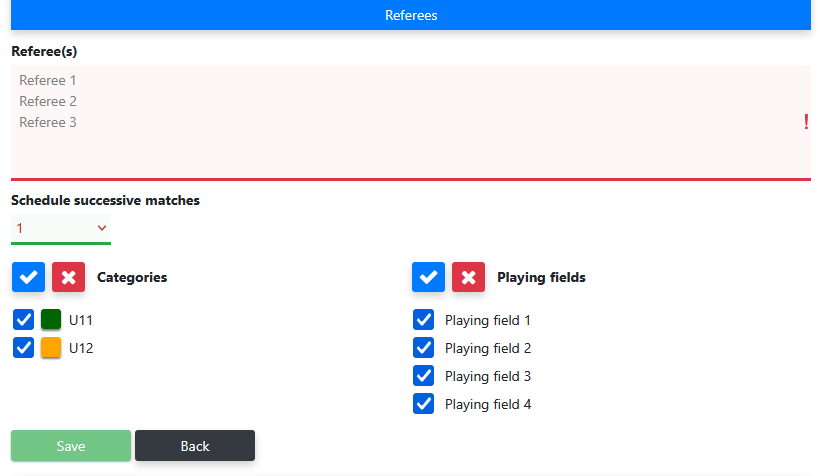Click the Playing field 1 label
Image resolution: width=822 pixels, height=476 pixels.
488,320
